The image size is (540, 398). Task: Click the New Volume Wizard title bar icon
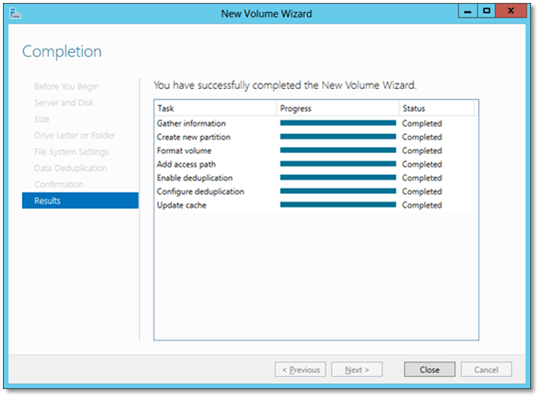pyautogui.click(x=15, y=13)
